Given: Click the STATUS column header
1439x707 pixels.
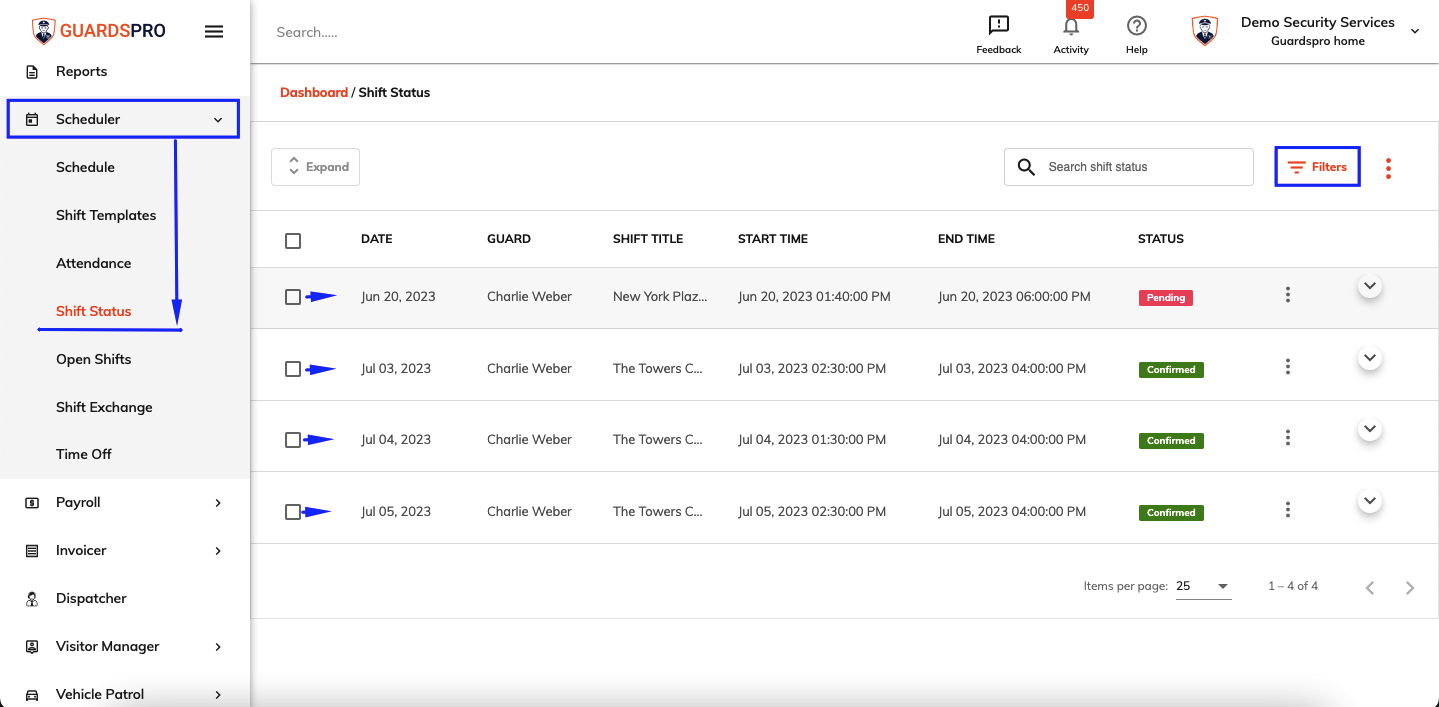Looking at the screenshot, I should click(1161, 239).
